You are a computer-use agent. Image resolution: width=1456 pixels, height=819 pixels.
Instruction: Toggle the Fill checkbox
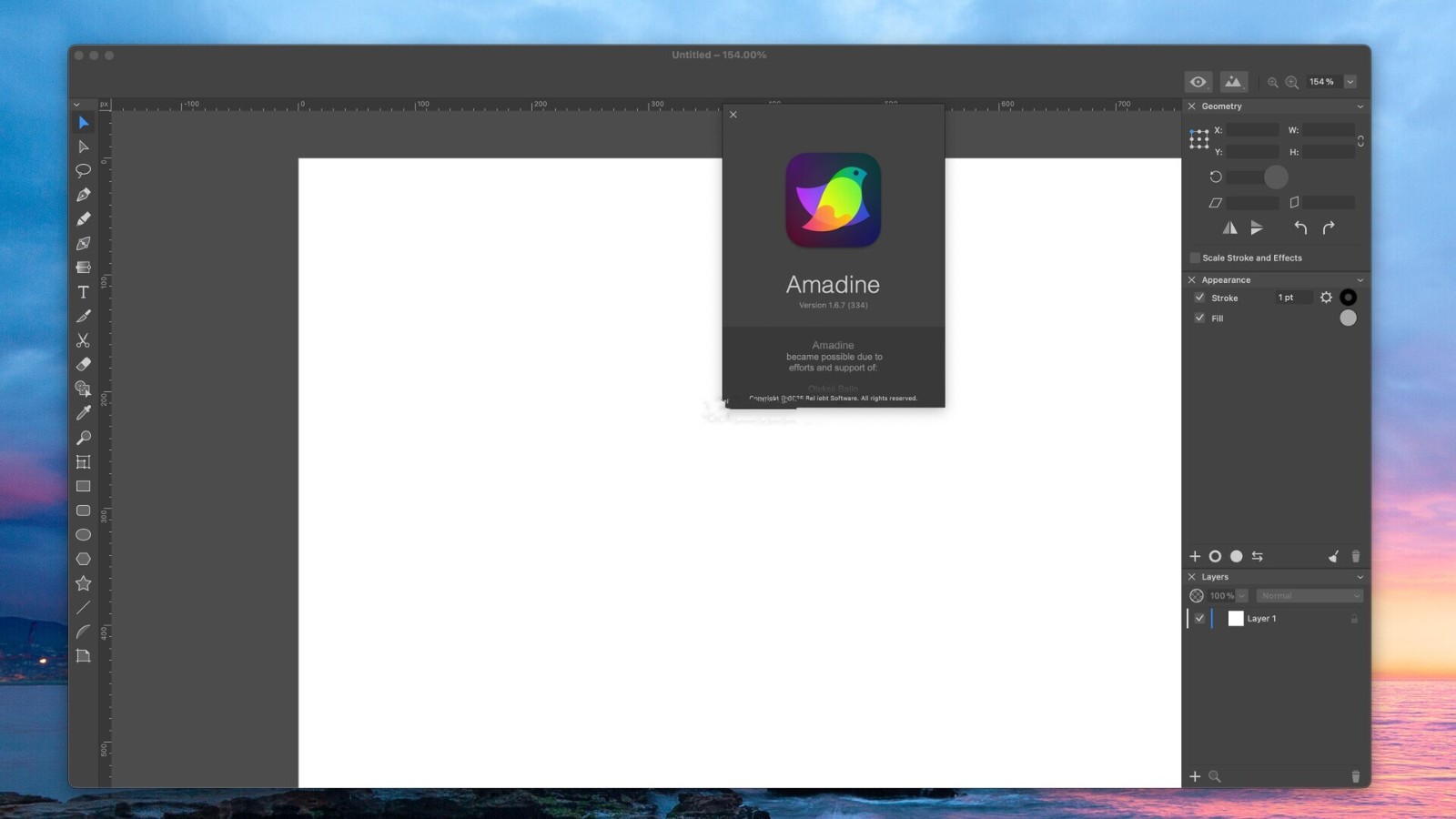click(1199, 318)
